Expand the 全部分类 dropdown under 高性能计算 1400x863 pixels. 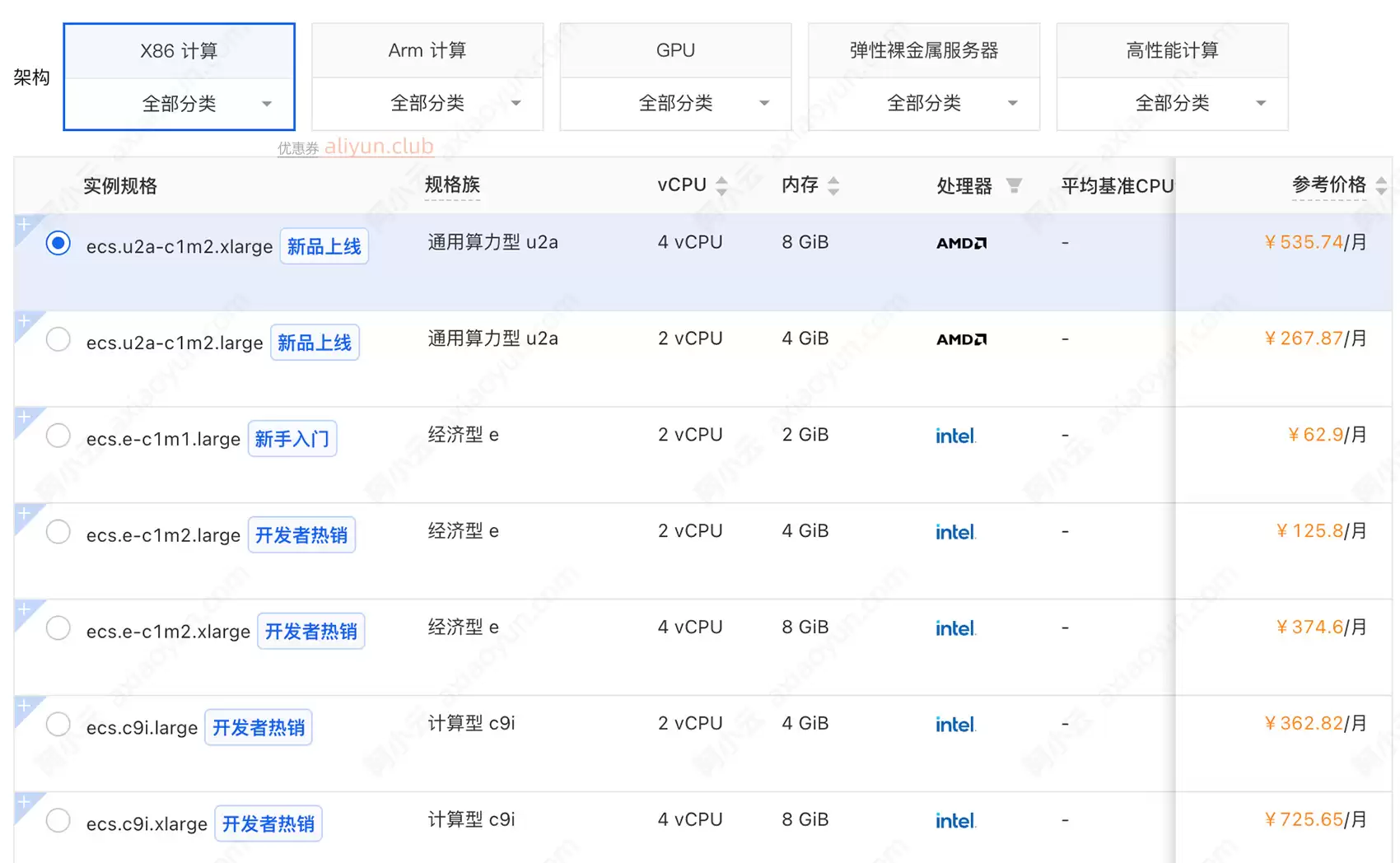1172,103
